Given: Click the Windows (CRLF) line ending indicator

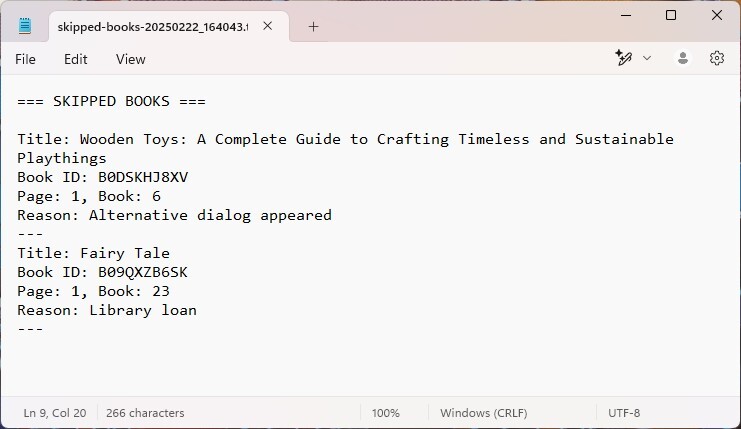Looking at the screenshot, I should pos(483,413).
